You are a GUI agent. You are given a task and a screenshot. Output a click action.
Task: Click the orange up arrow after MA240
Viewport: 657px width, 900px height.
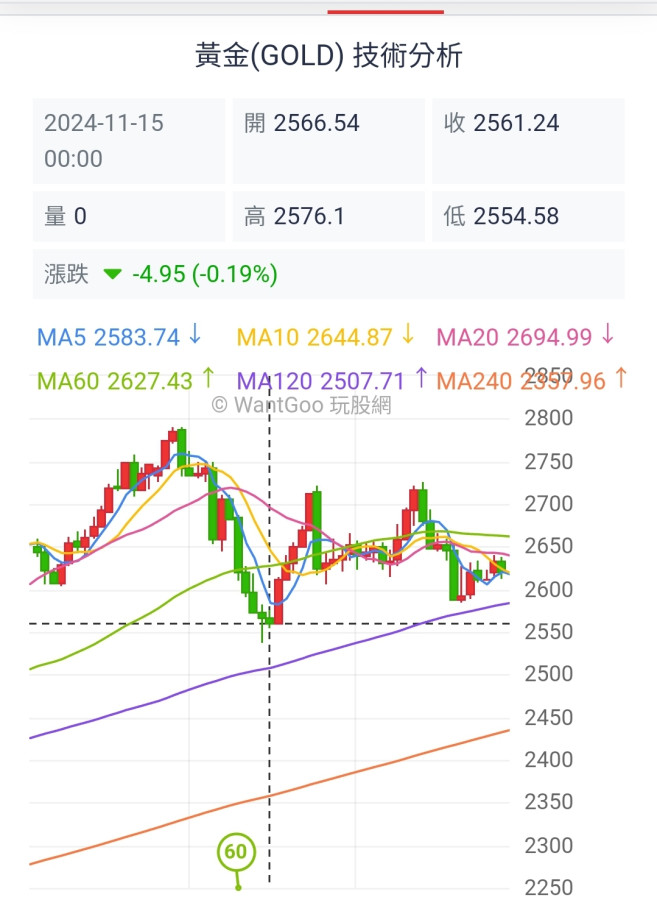(x=621, y=379)
